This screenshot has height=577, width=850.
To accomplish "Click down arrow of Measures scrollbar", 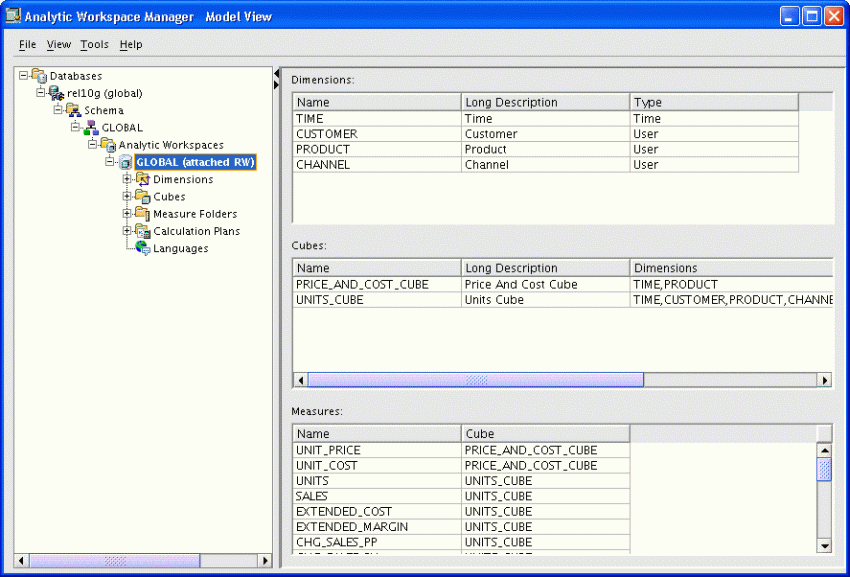I will [825, 546].
